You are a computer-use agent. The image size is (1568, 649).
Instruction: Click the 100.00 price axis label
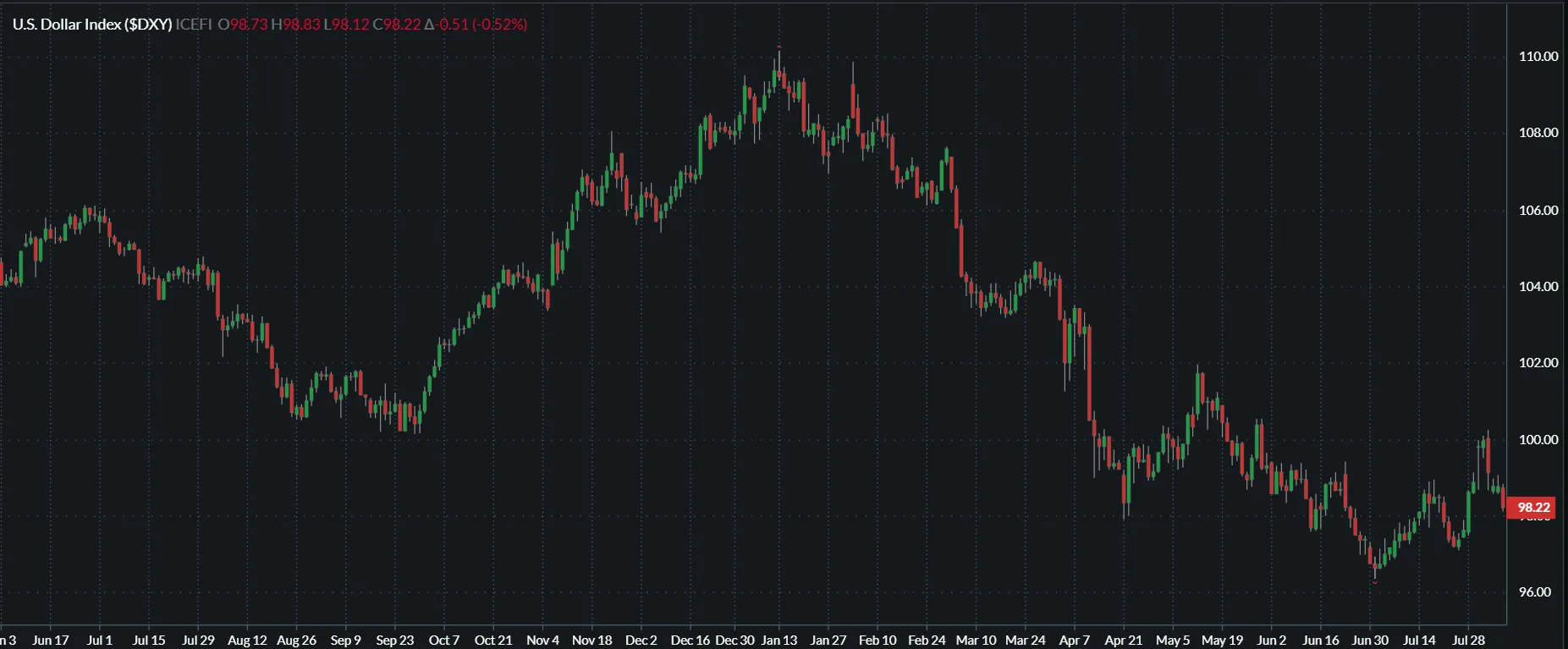1538,440
